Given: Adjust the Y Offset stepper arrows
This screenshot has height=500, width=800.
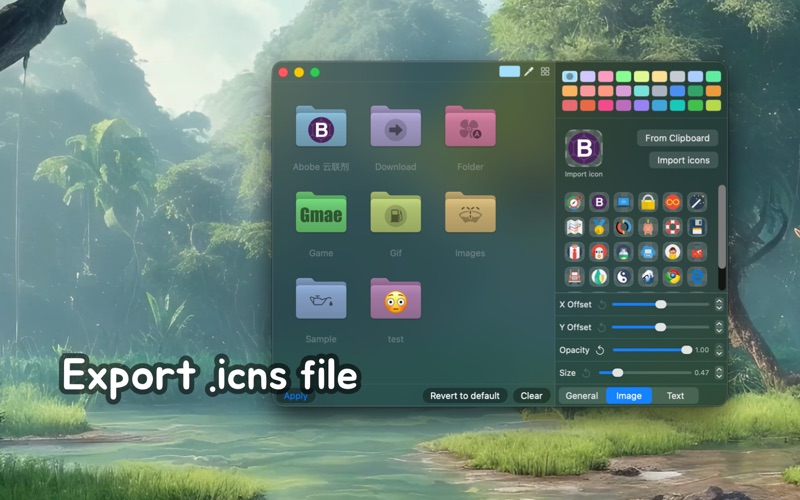Looking at the screenshot, I should click(x=719, y=328).
